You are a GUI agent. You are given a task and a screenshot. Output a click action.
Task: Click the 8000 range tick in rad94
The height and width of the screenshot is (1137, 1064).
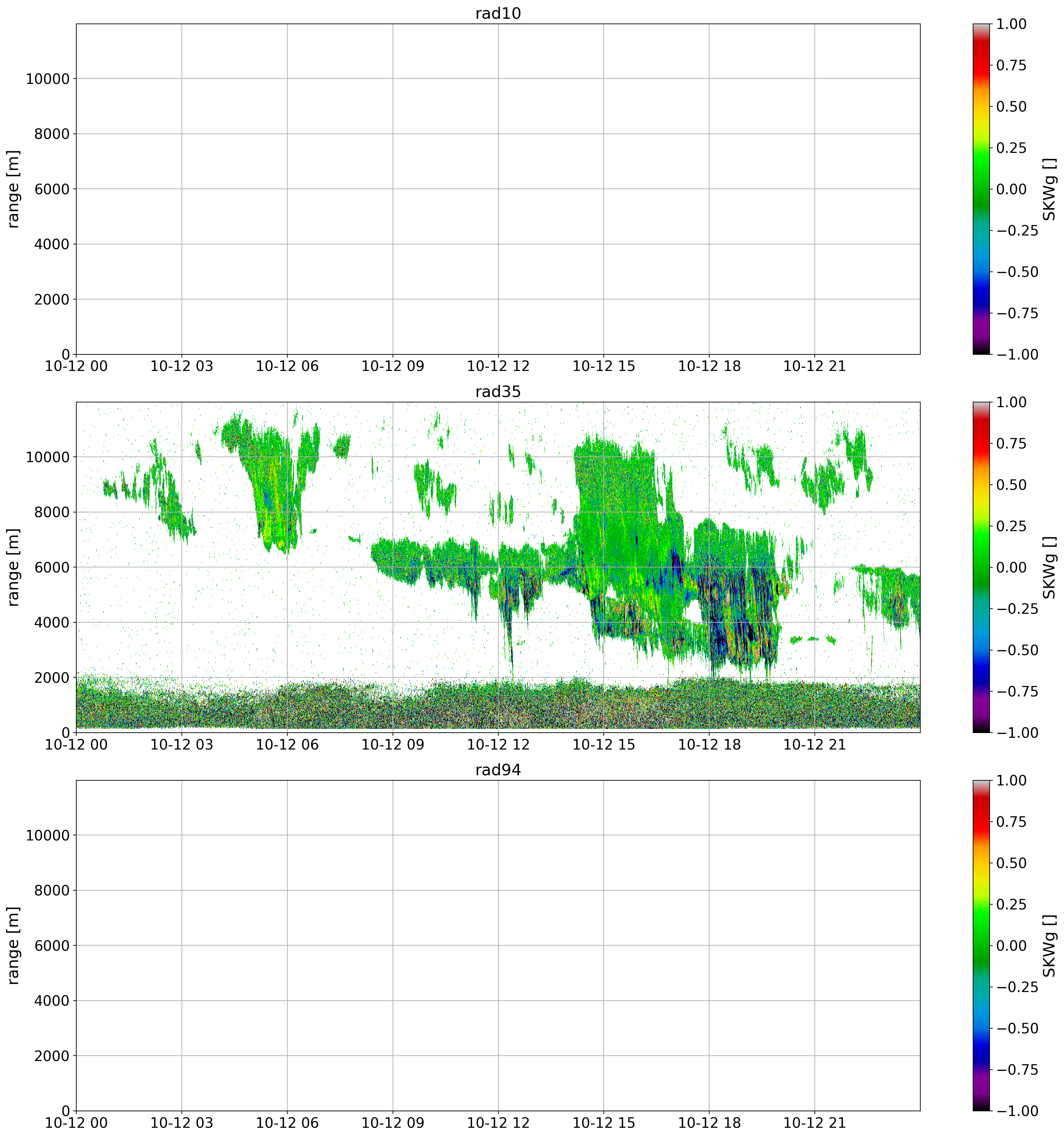[x=53, y=891]
